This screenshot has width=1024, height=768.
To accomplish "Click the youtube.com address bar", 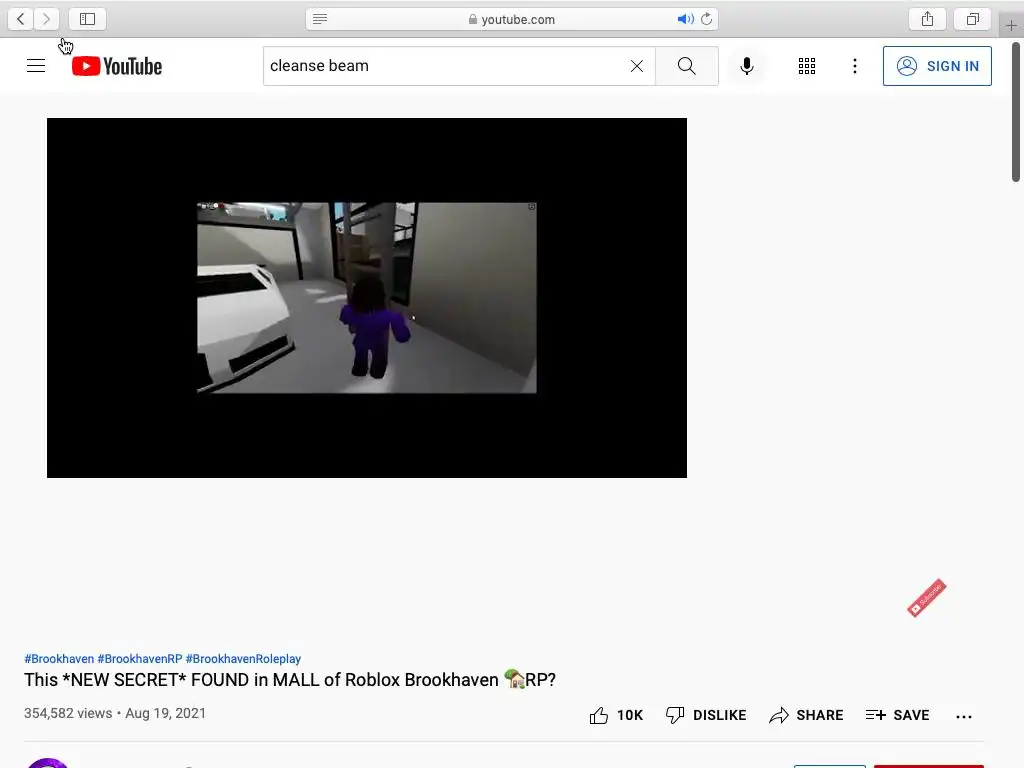I will (512, 19).
